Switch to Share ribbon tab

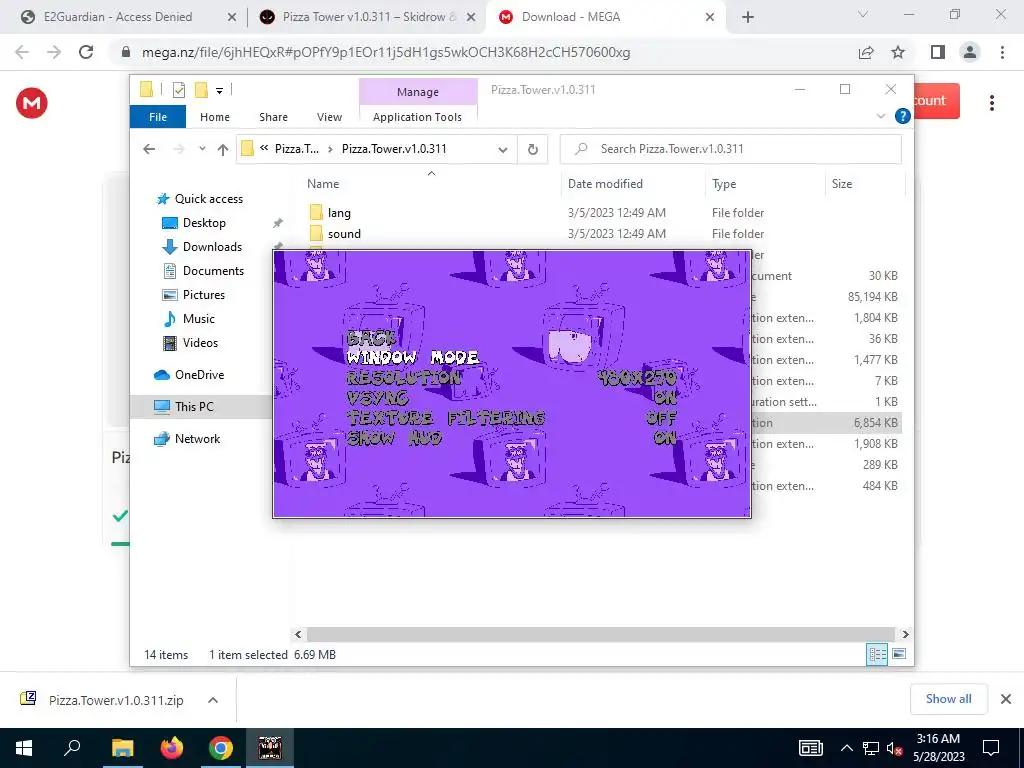273,117
